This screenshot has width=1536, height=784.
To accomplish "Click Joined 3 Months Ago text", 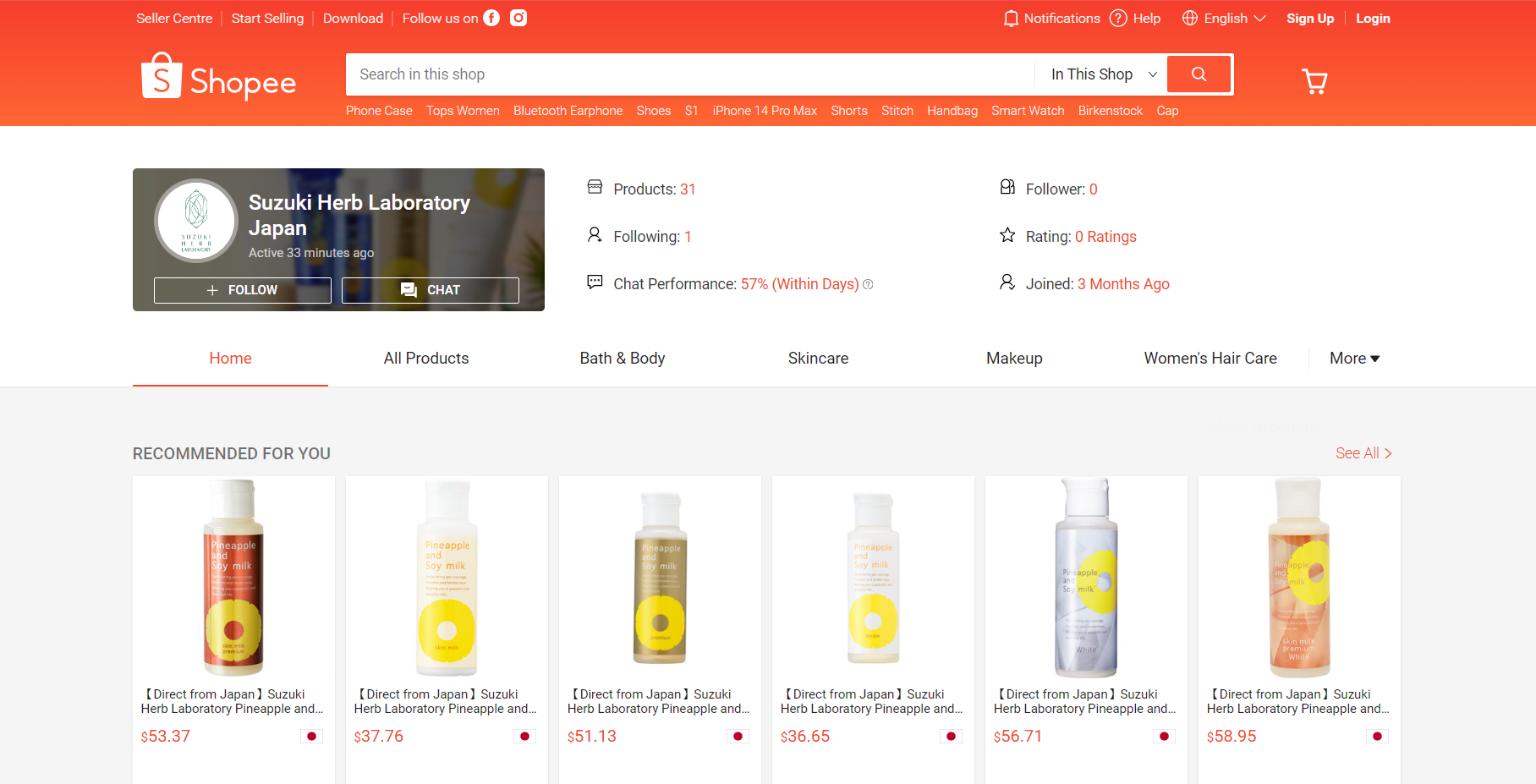I will click(x=1097, y=284).
